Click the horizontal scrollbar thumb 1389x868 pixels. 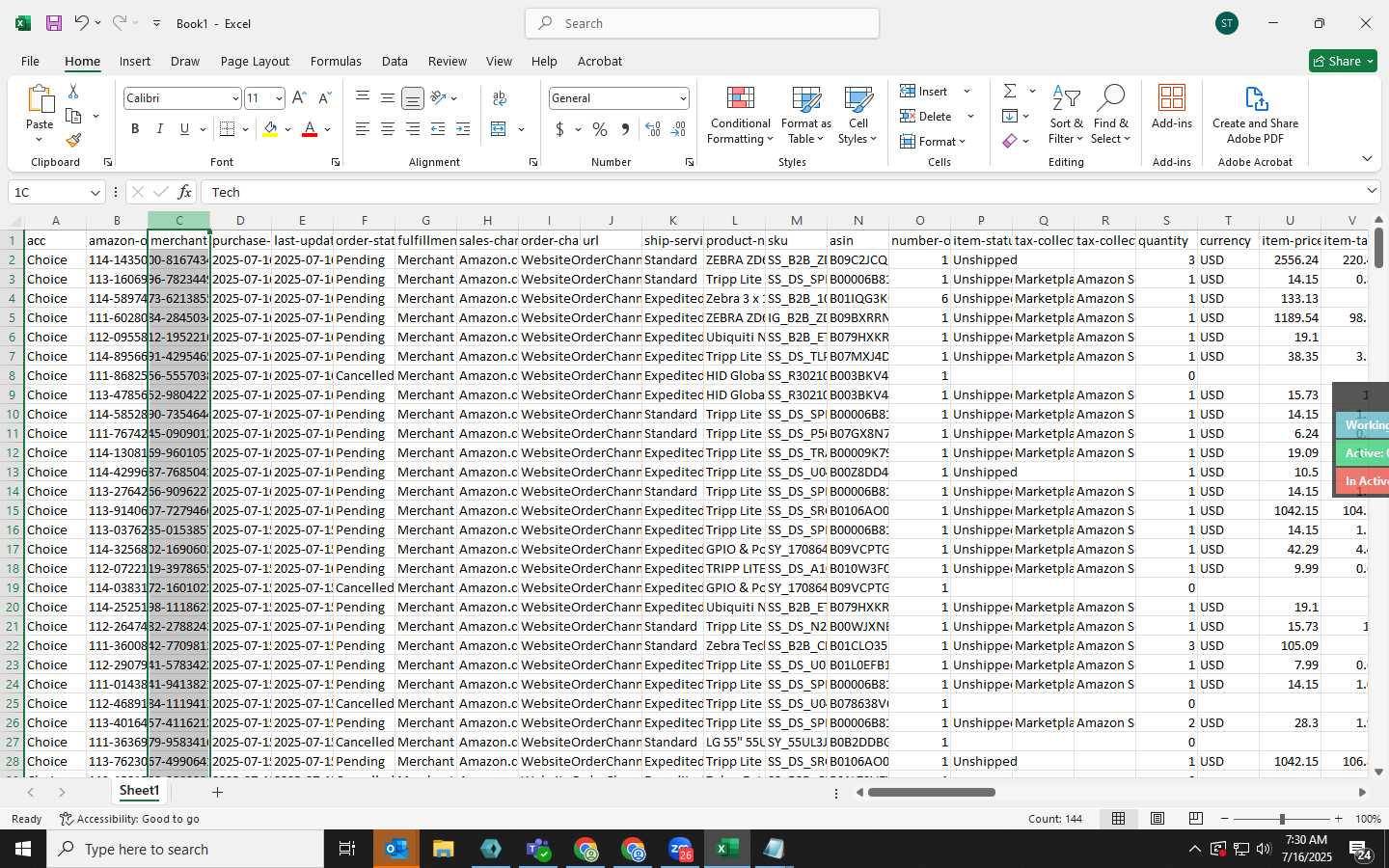931,793
